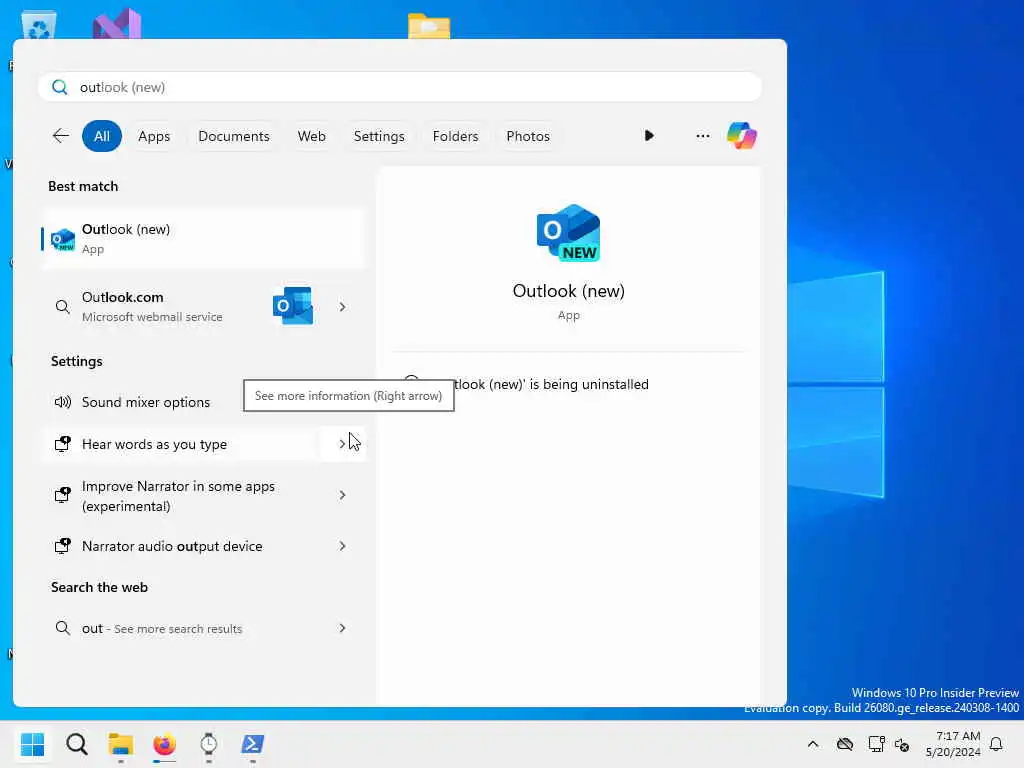
Task: Select the All filter tab
Action: point(102,136)
